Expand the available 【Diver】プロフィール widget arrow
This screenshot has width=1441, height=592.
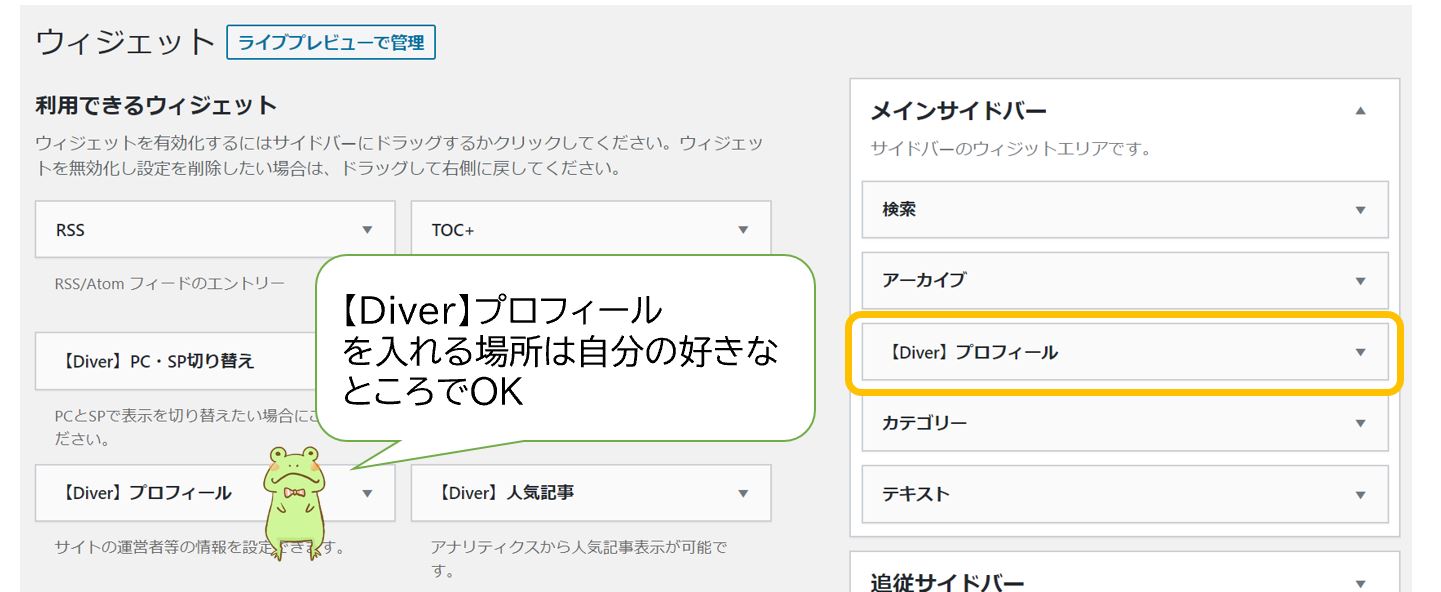[367, 493]
